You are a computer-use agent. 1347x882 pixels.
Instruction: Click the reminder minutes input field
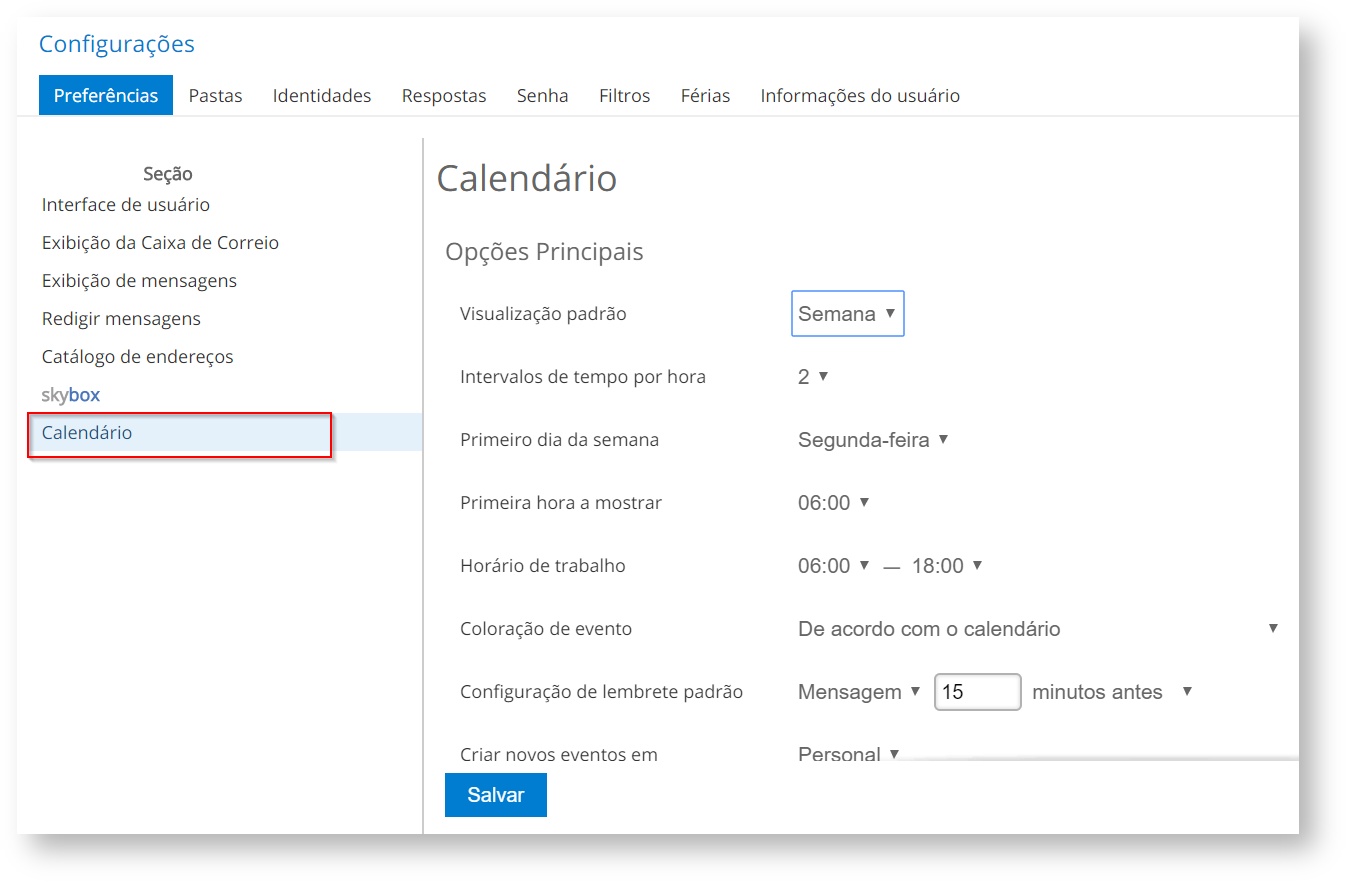coord(976,692)
